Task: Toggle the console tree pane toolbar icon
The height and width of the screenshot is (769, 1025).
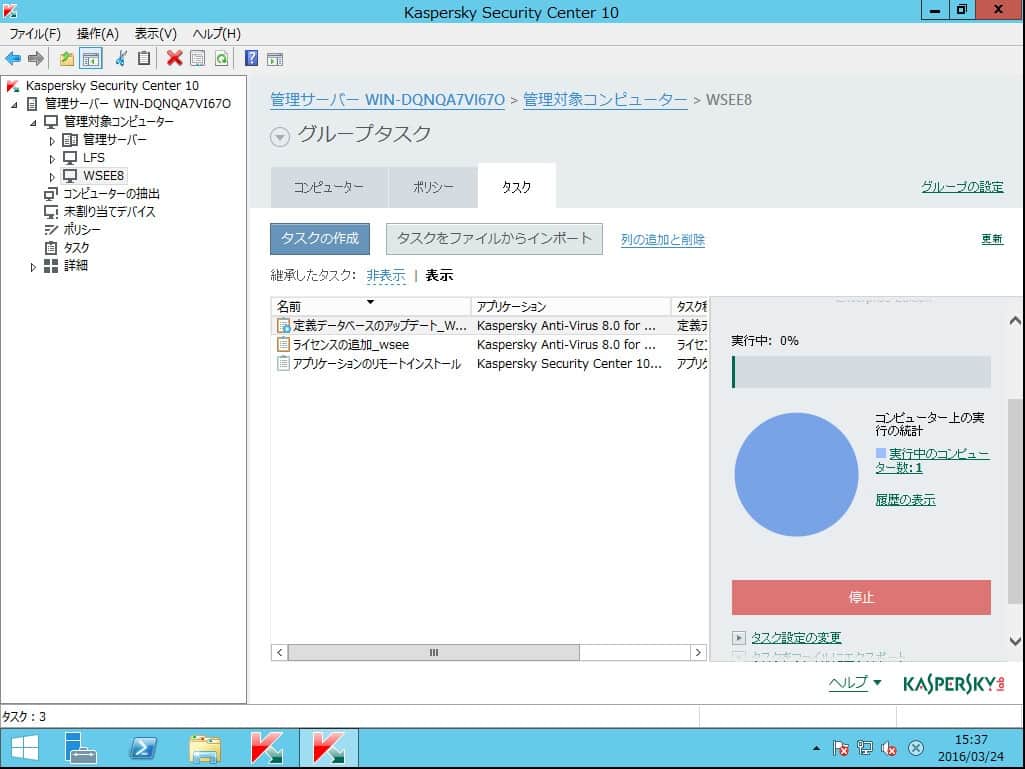Action: click(x=91, y=59)
